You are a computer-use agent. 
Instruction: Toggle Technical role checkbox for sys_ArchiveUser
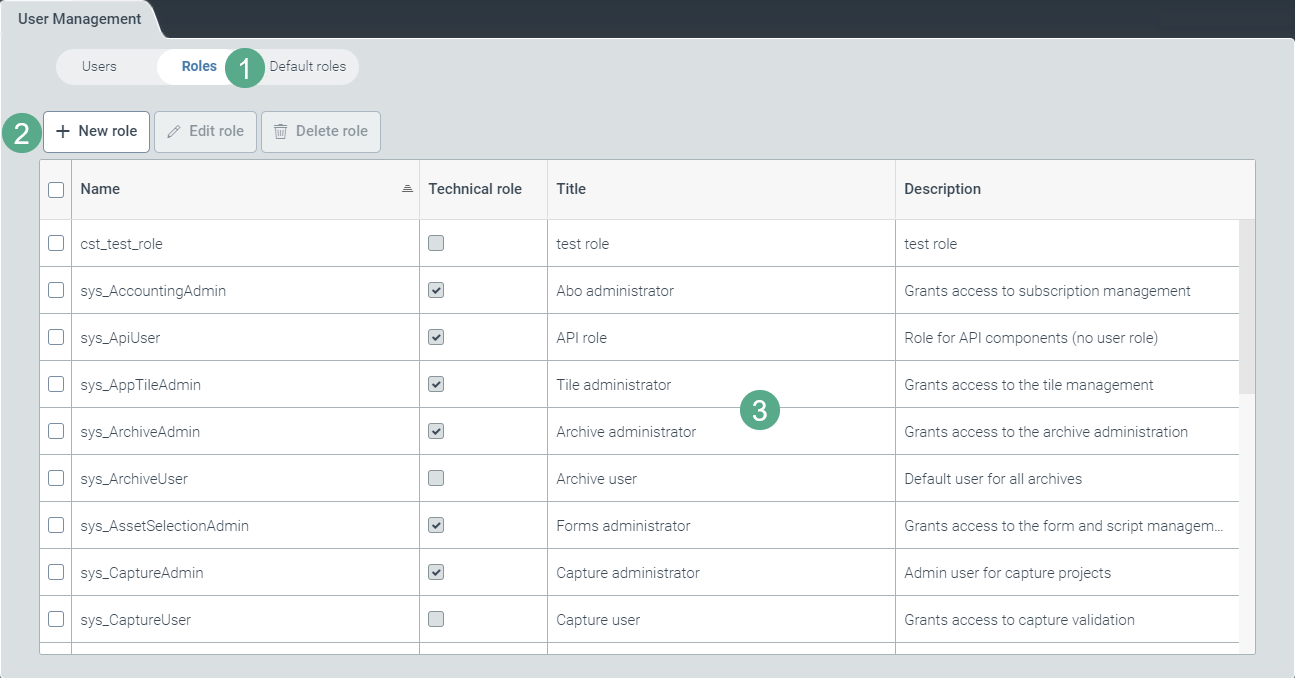coord(436,478)
